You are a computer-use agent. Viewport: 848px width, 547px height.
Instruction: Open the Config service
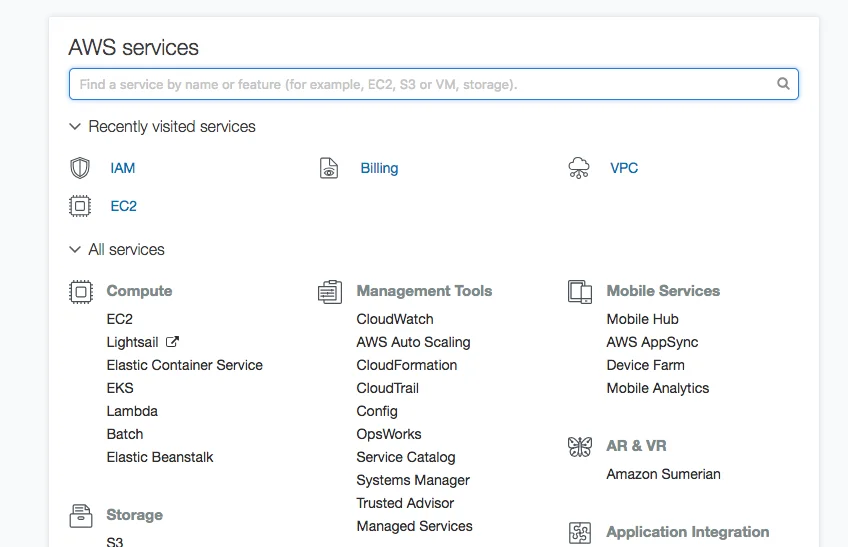377,412
